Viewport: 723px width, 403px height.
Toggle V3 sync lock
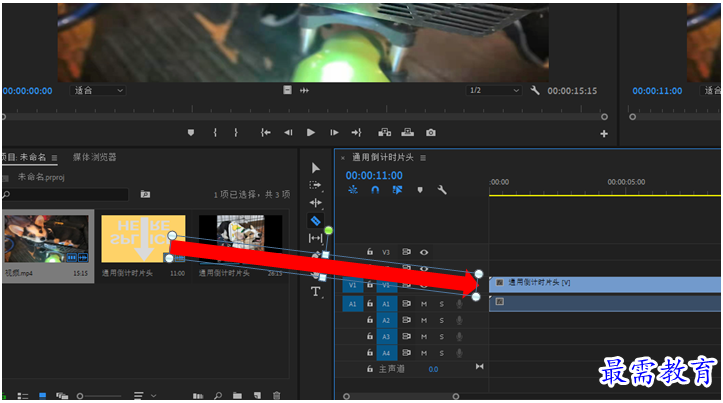tap(406, 252)
